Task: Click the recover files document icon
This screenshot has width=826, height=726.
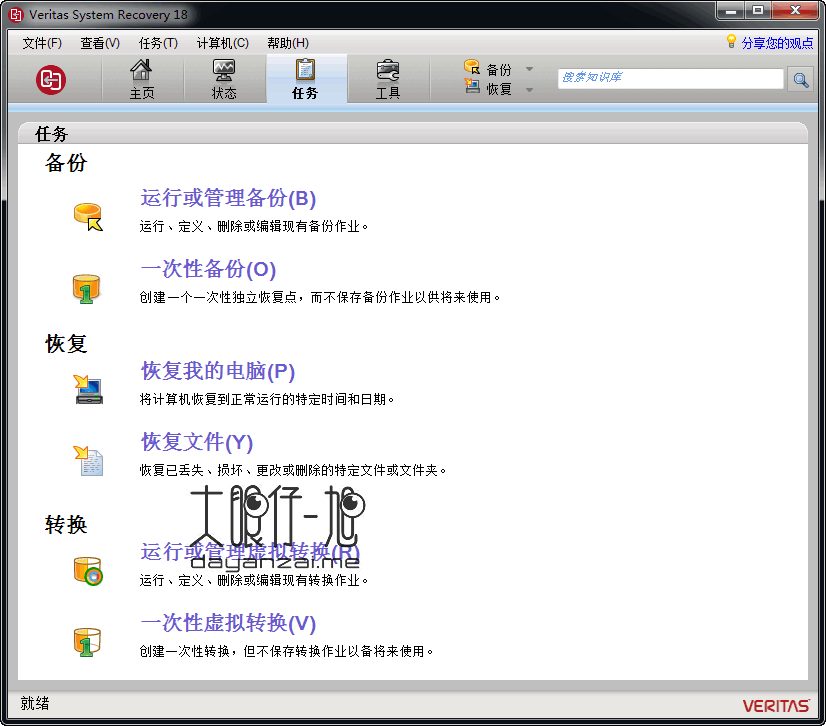Action: click(88, 460)
